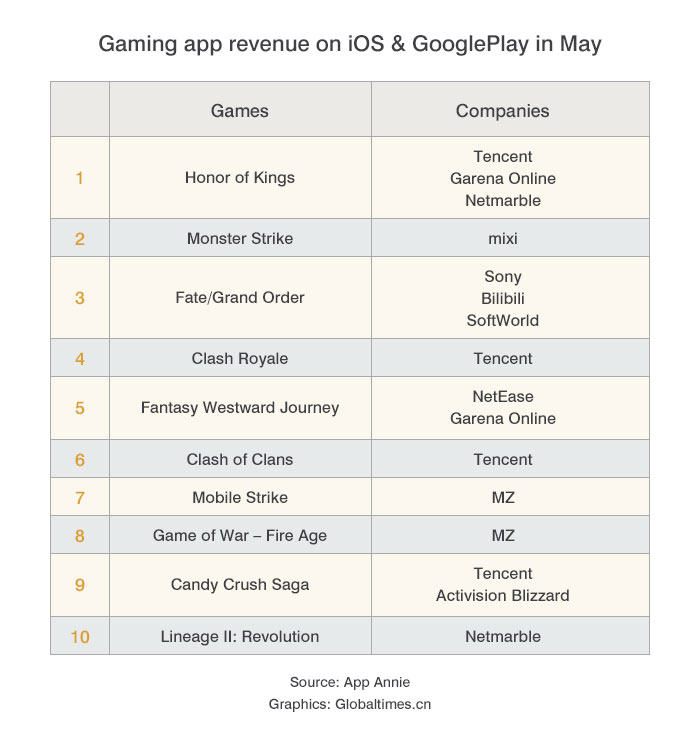Click the Globaltimes.cn graphics credit
This screenshot has width=700, height=730.
click(350, 704)
